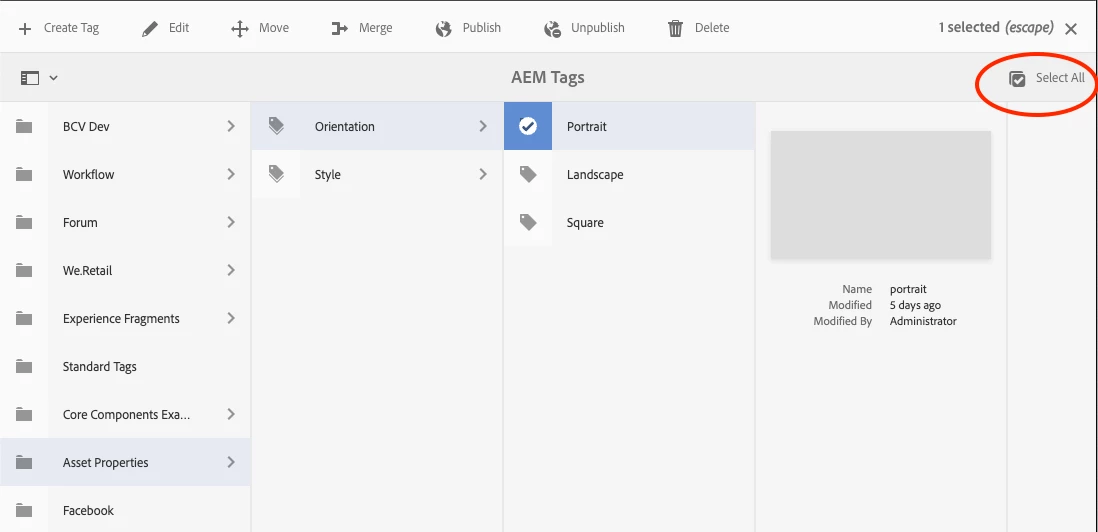Image resolution: width=1098 pixels, height=532 pixels.
Task: Expand the Experience Fragments chevron
Action: [231, 318]
